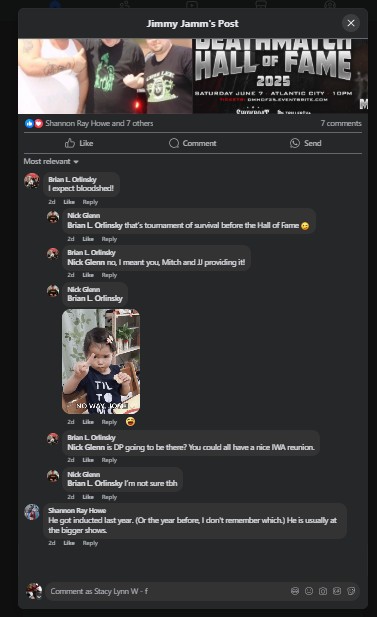Attach a photo using the camera icon
377x617 pixels.
(323, 591)
